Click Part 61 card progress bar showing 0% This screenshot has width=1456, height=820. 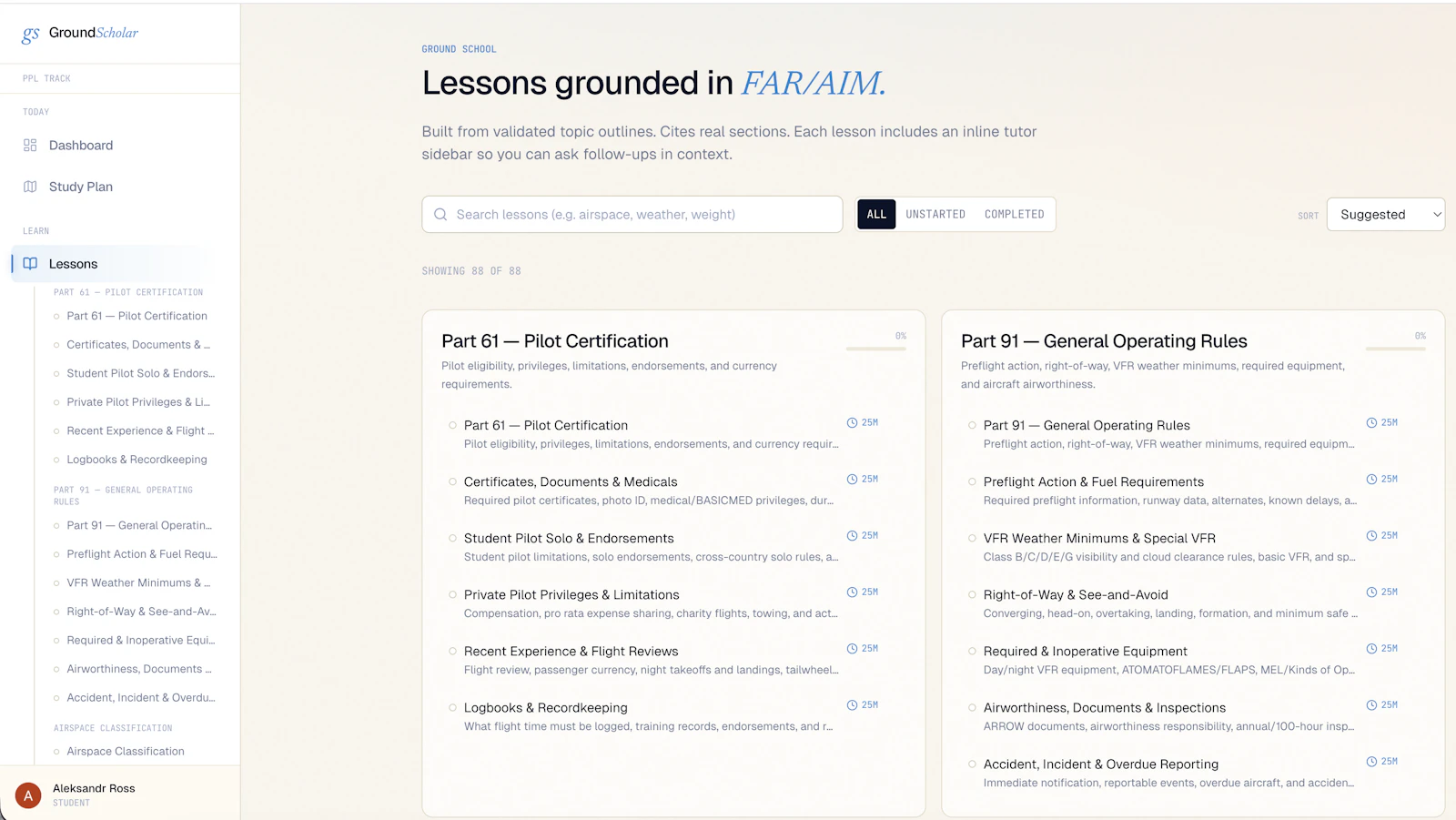pos(876,349)
